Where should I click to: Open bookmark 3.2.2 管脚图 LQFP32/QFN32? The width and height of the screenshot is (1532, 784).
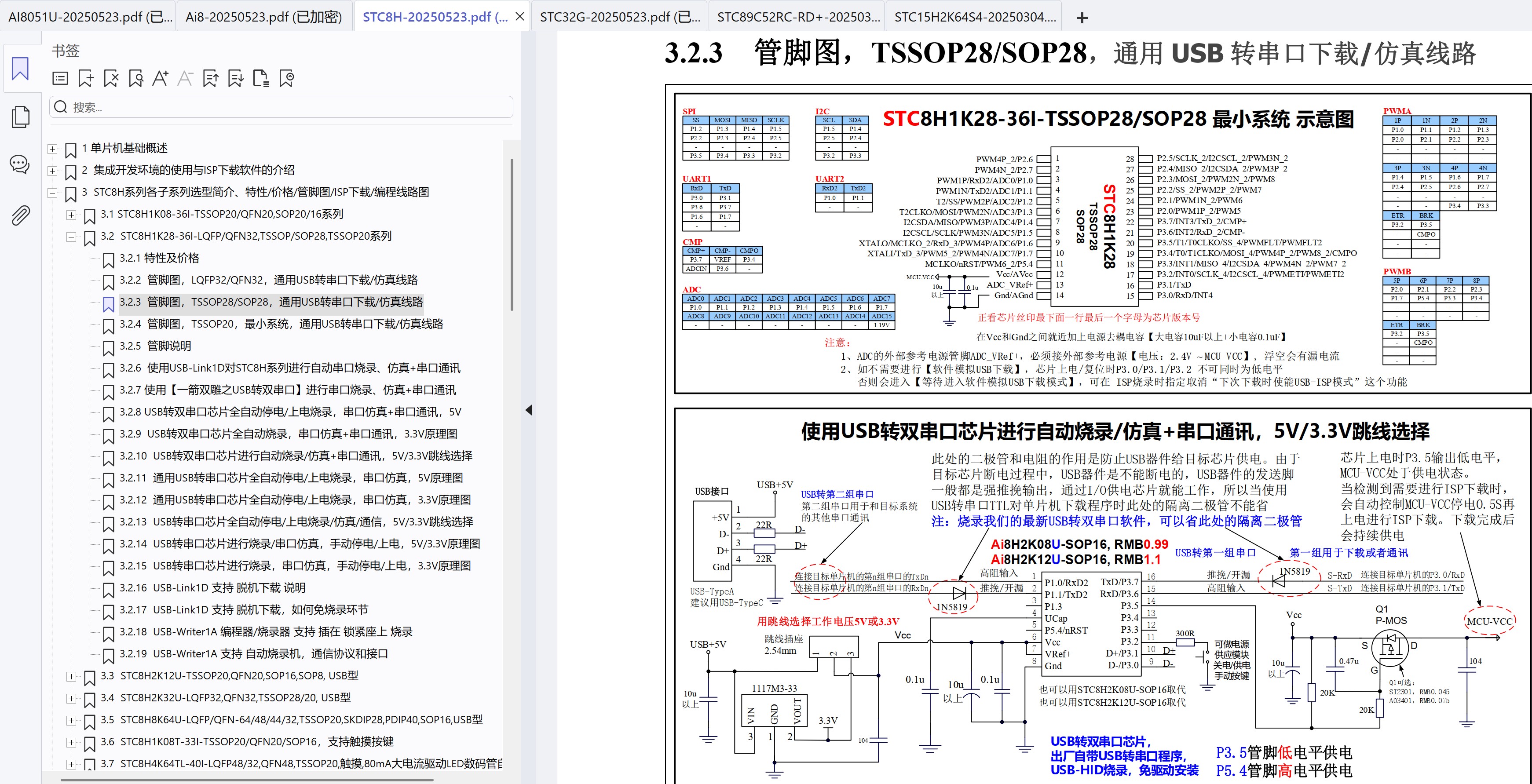pyautogui.click(x=269, y=280)
